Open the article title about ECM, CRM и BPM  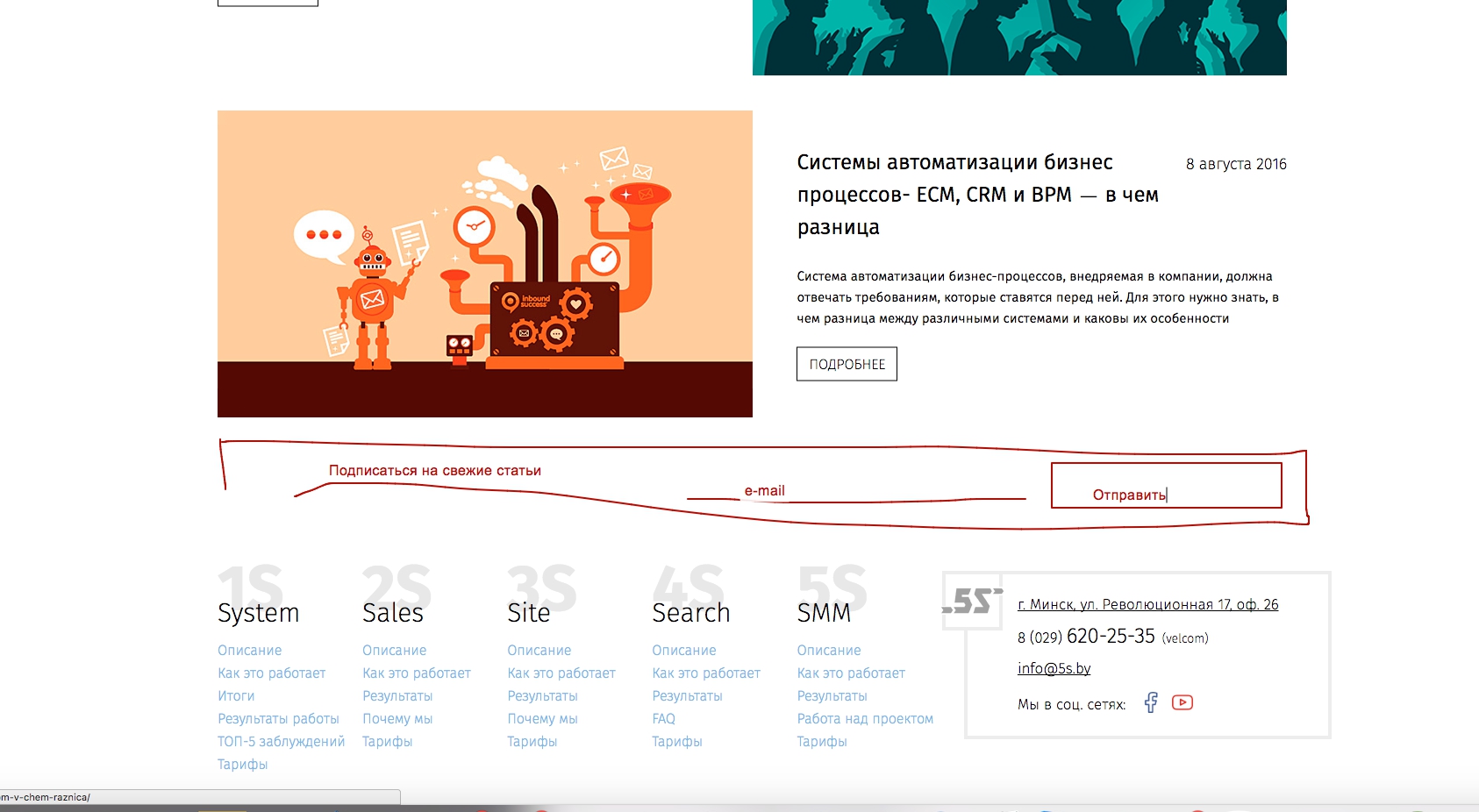[x=977, y=195]
